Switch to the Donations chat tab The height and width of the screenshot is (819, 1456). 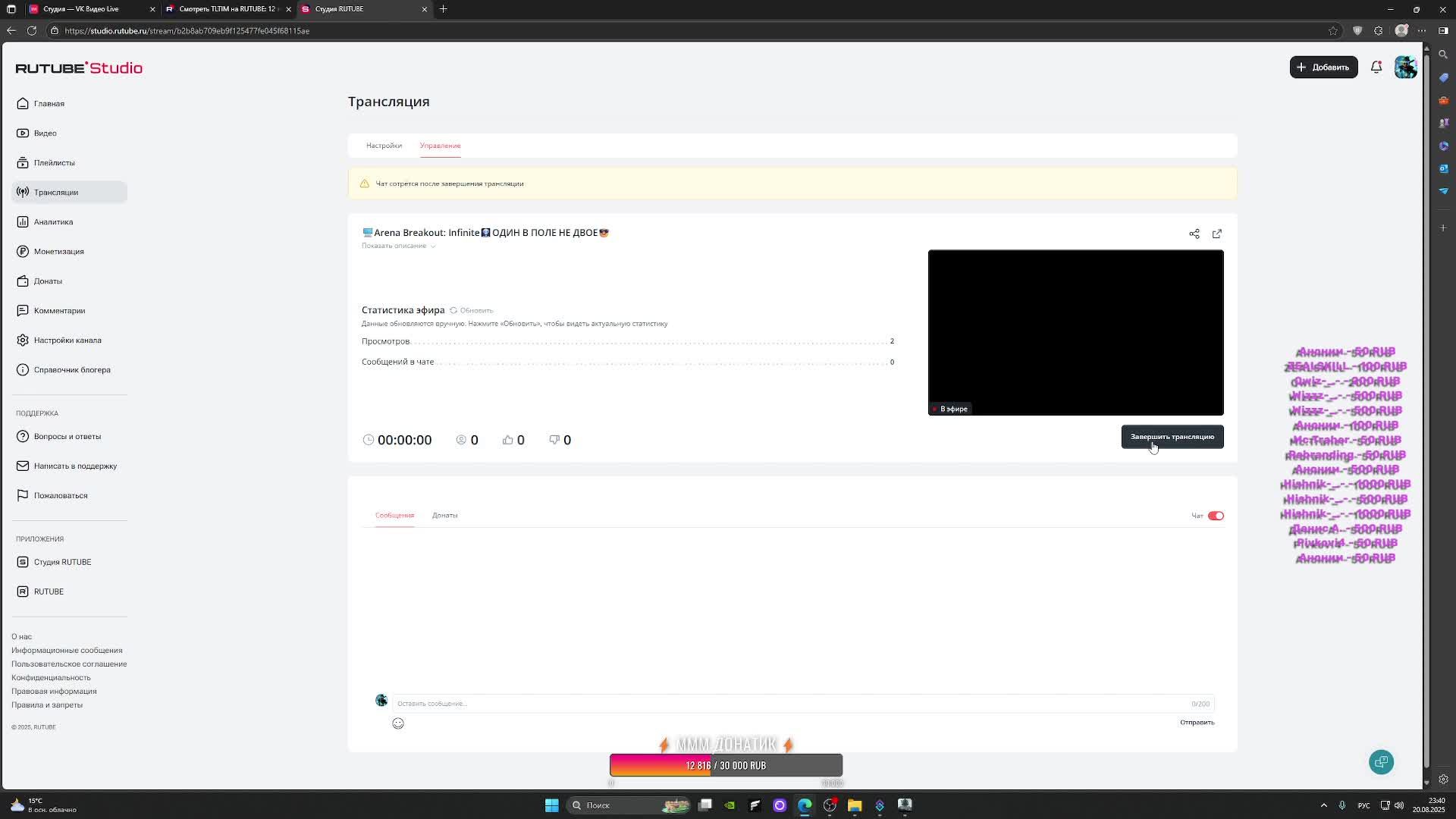(444, 516)
